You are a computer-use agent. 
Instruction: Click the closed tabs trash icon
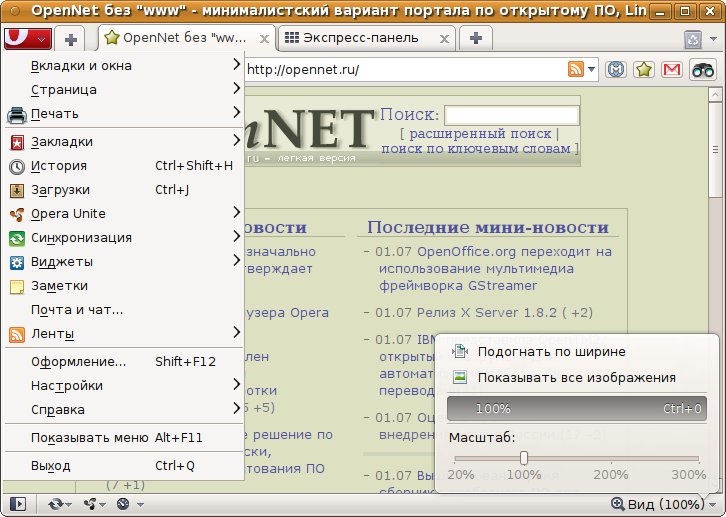coord(693,39)
